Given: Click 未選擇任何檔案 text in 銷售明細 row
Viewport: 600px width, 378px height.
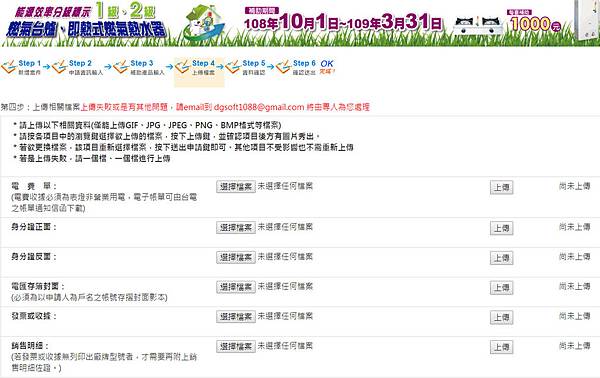Looking at the screenshot, I should pyautogui.click(x=285, y=346).
